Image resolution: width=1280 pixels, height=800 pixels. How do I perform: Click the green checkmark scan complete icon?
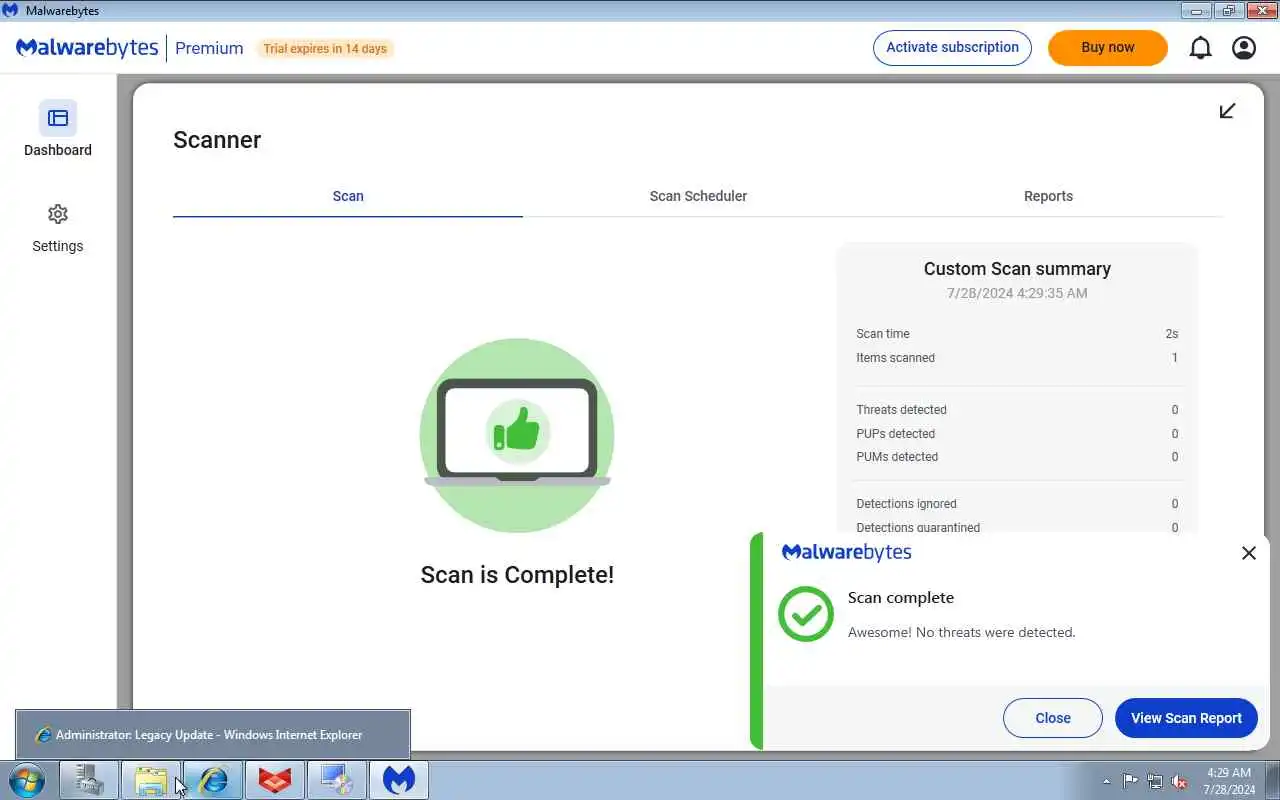point(806,614)
